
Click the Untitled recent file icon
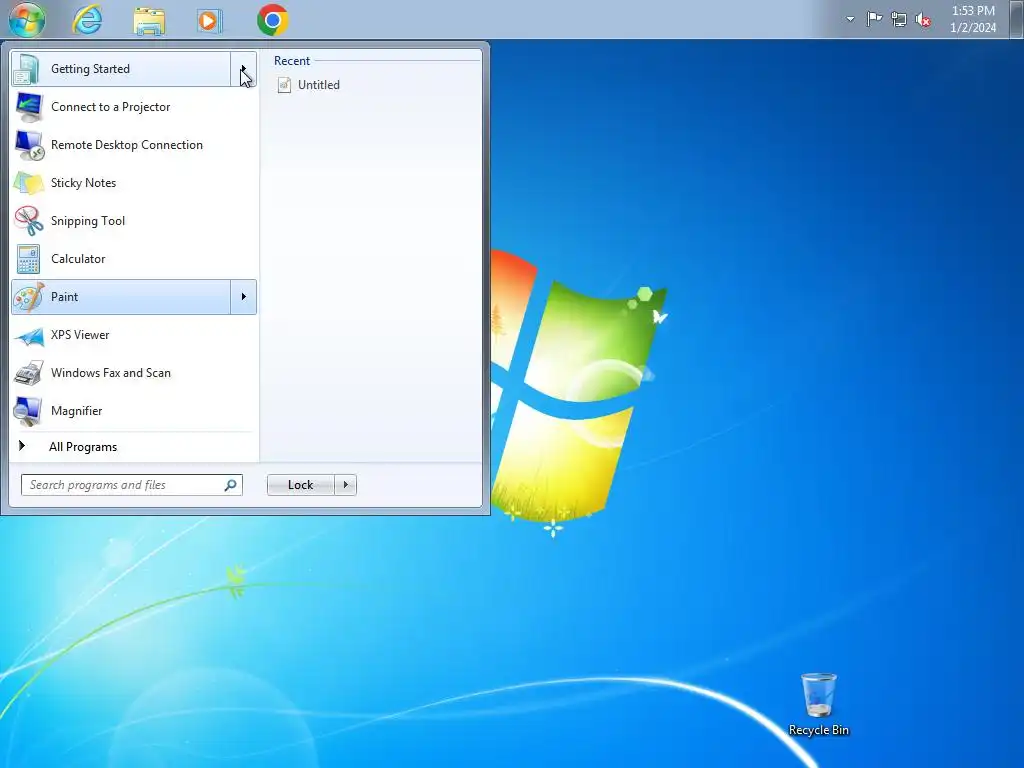[x=284, y=85]
